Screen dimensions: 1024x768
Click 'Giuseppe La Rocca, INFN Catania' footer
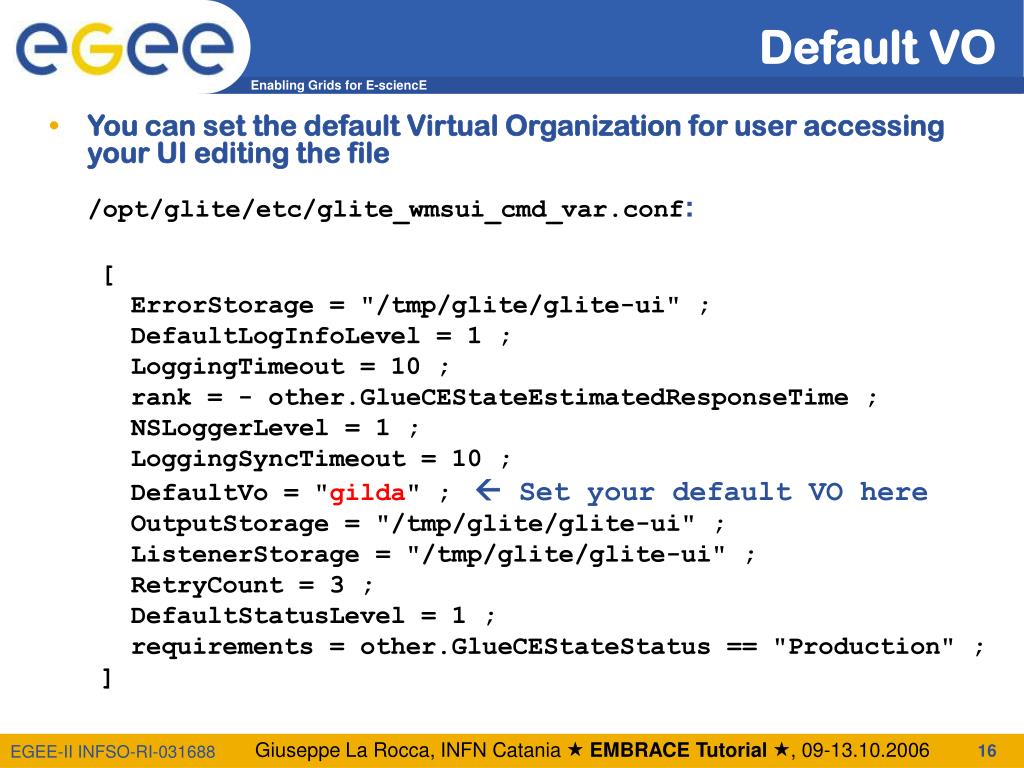pos(408,750)
